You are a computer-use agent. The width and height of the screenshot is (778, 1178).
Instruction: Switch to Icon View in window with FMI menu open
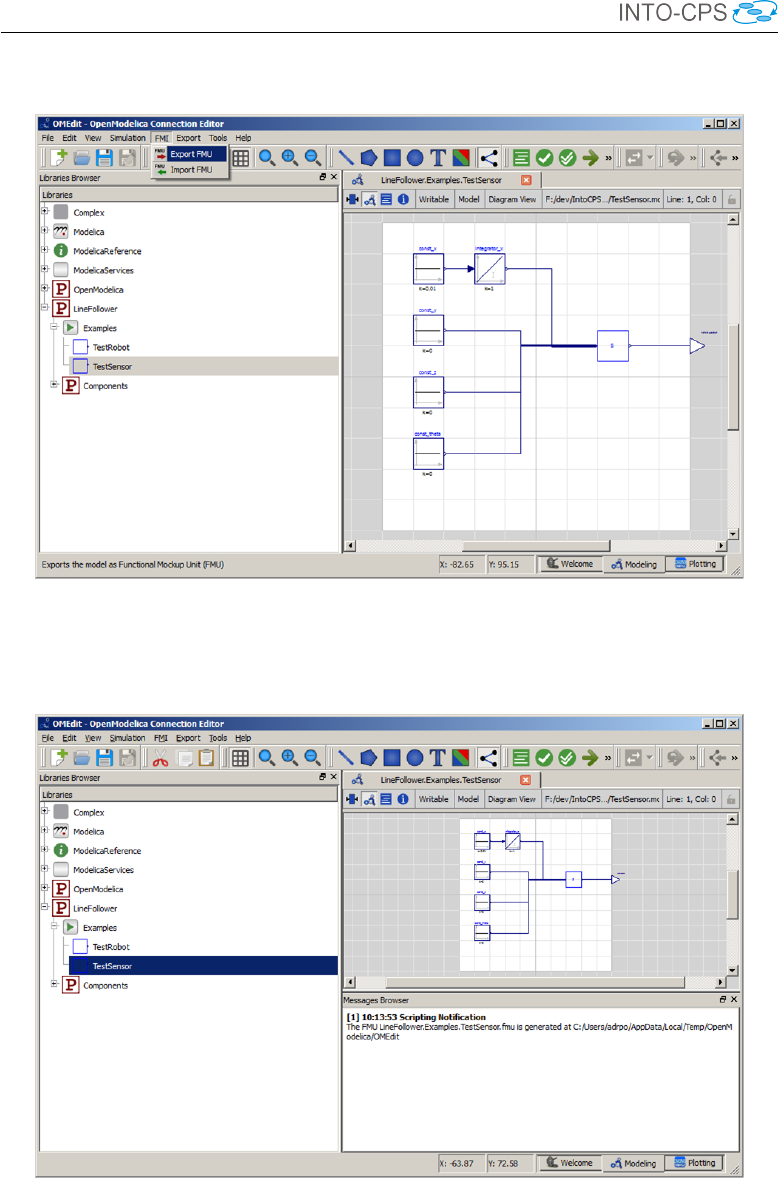(352, 199)
